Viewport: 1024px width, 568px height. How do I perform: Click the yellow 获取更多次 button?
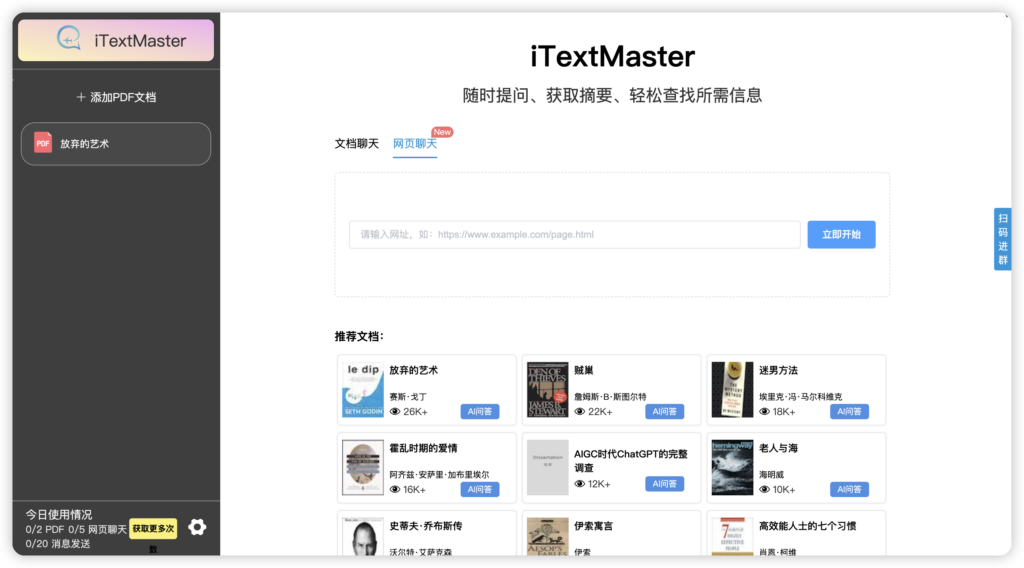coord(153,529)
